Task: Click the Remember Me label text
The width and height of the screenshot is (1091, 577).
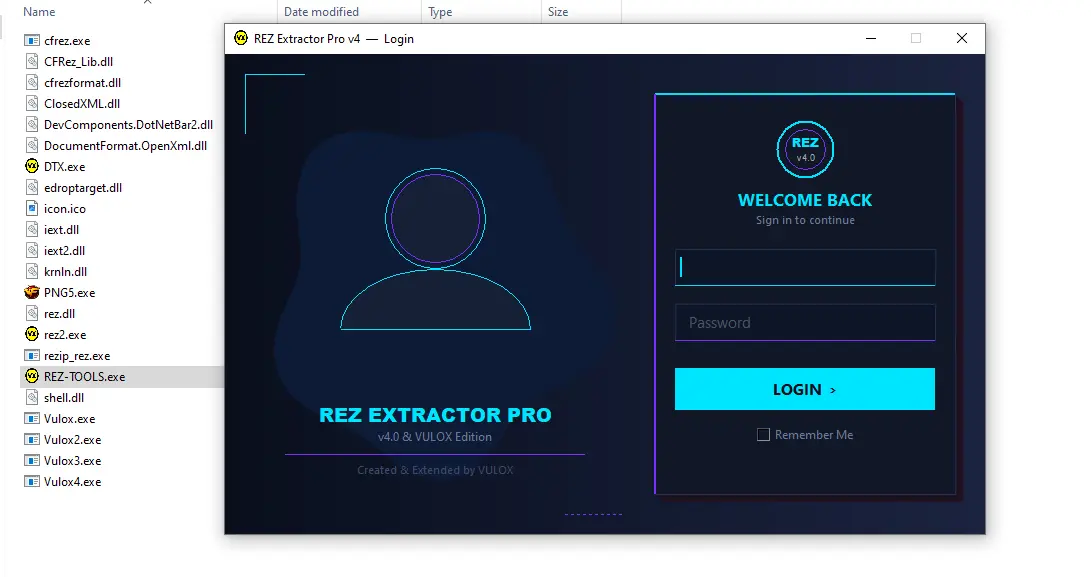Action: 814,435
